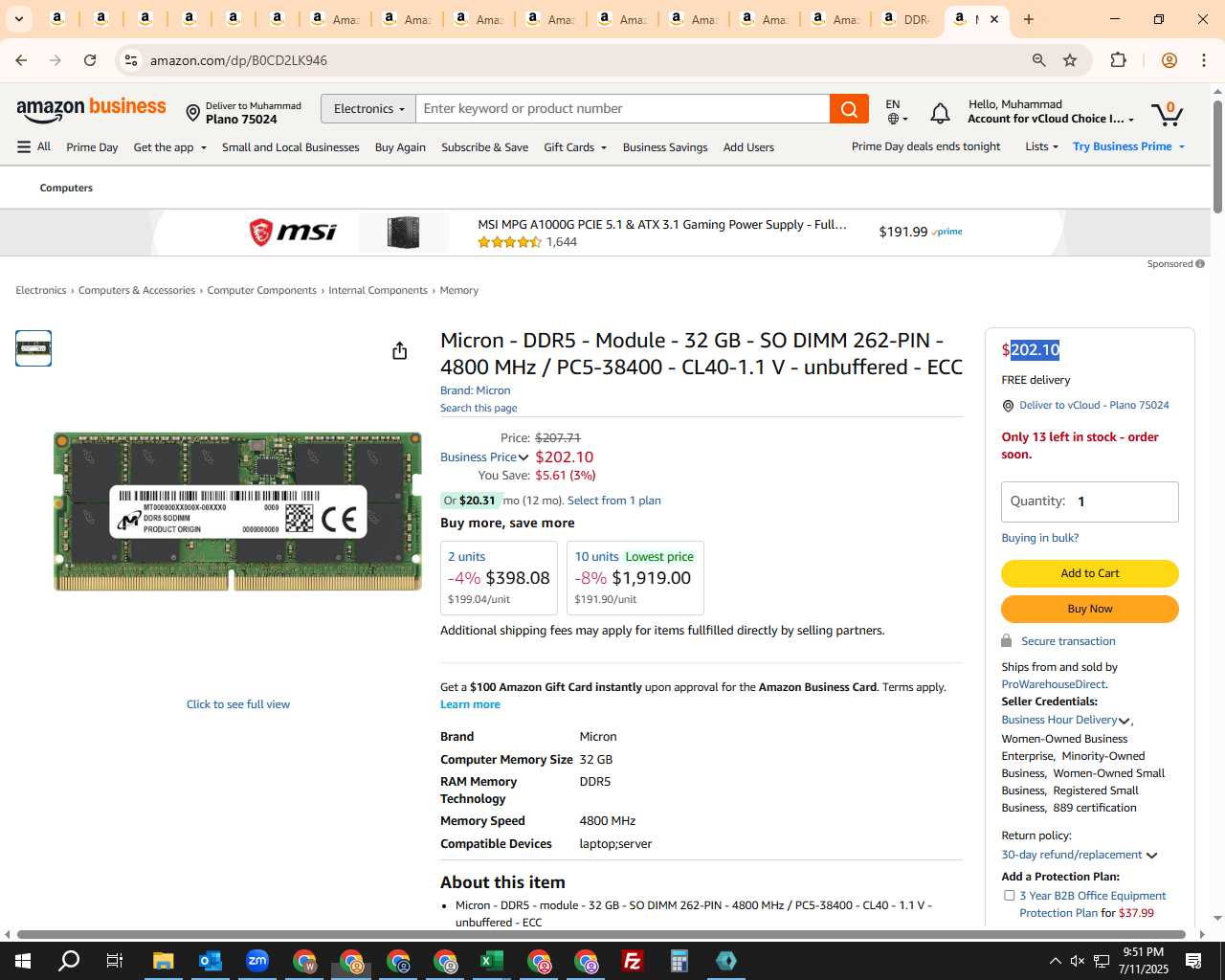Open Business Savings menu item
Viewport: 1225px width, 980px height.
(x=665, y=147)
